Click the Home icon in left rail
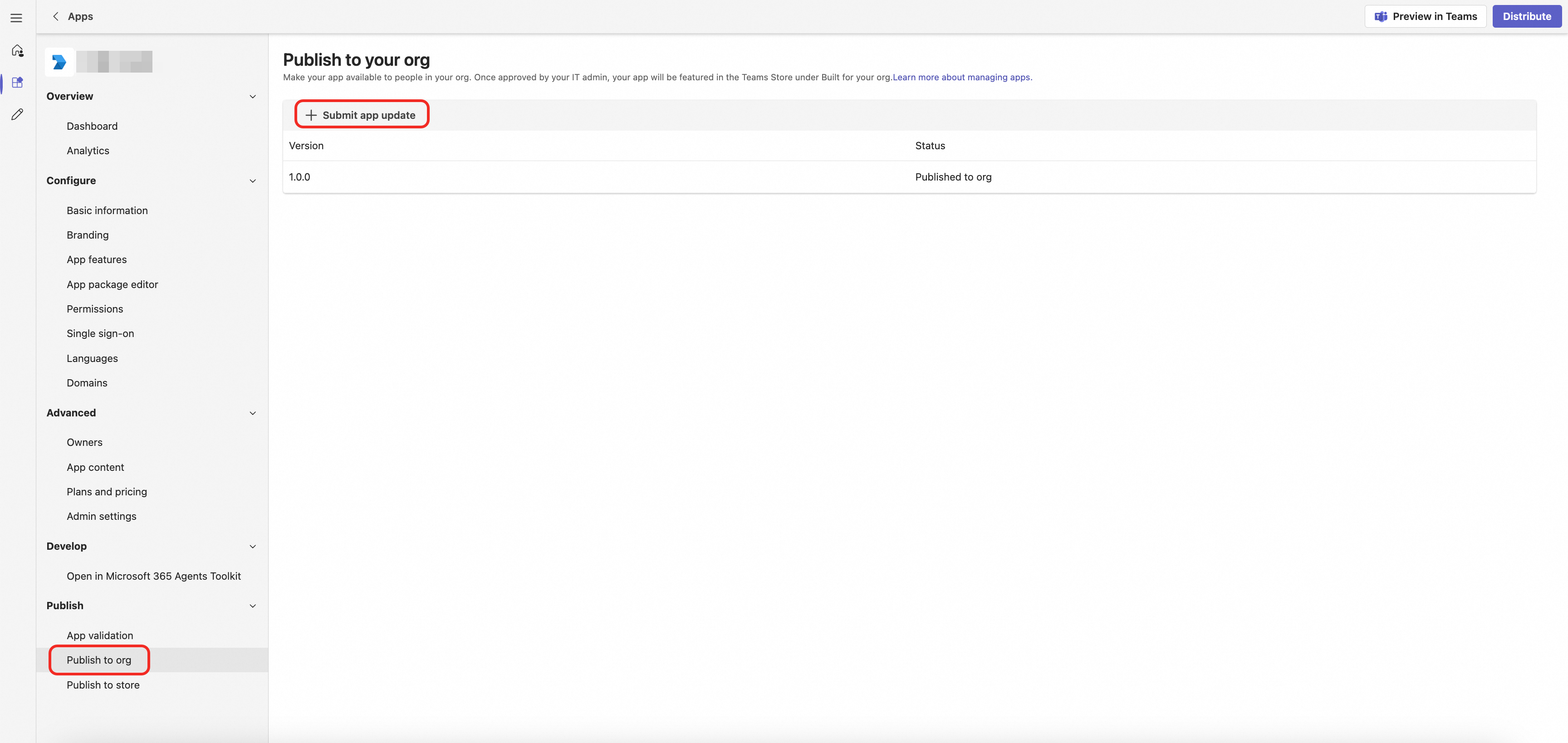1568x743 pixels. (17, 50)
